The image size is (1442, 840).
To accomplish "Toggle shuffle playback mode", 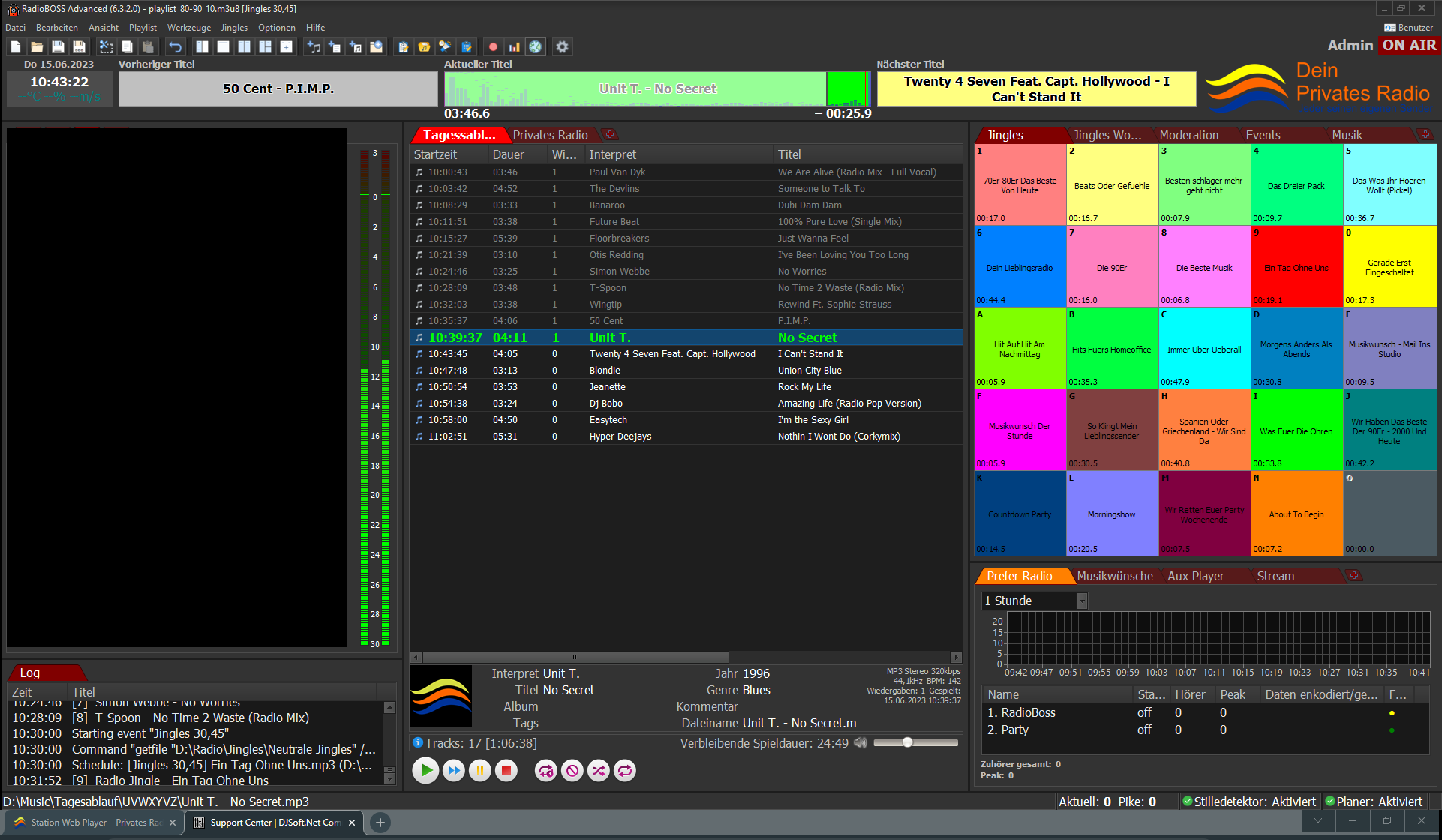I will tap(599, 770).
